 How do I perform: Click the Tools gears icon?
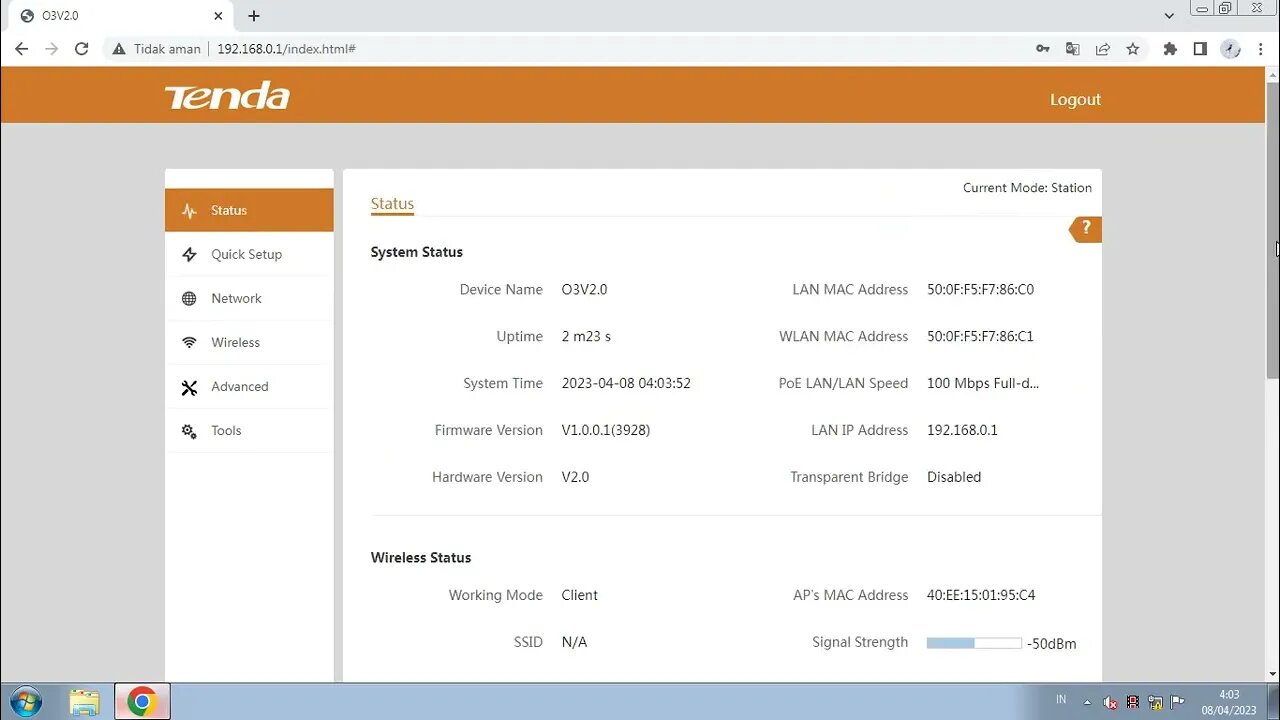189,431
